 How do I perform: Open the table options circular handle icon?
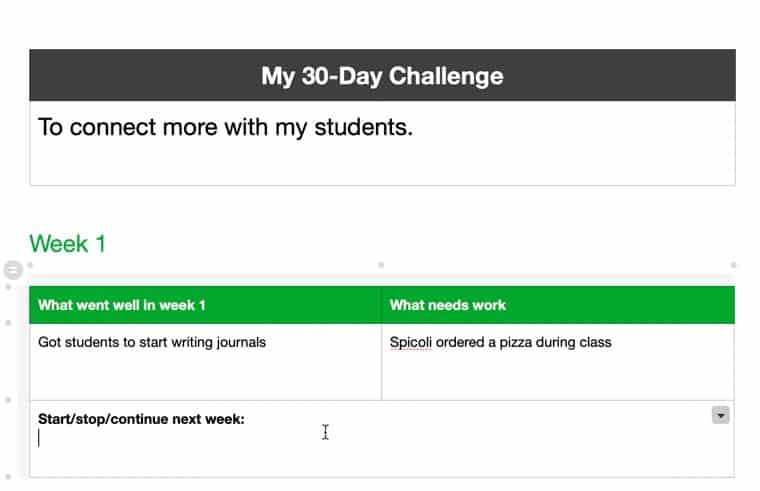pos(13,269)
